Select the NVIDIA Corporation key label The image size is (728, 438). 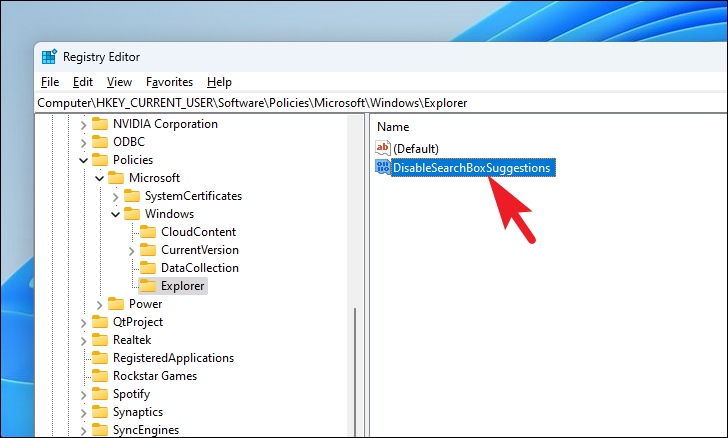[x=165, y=124]
